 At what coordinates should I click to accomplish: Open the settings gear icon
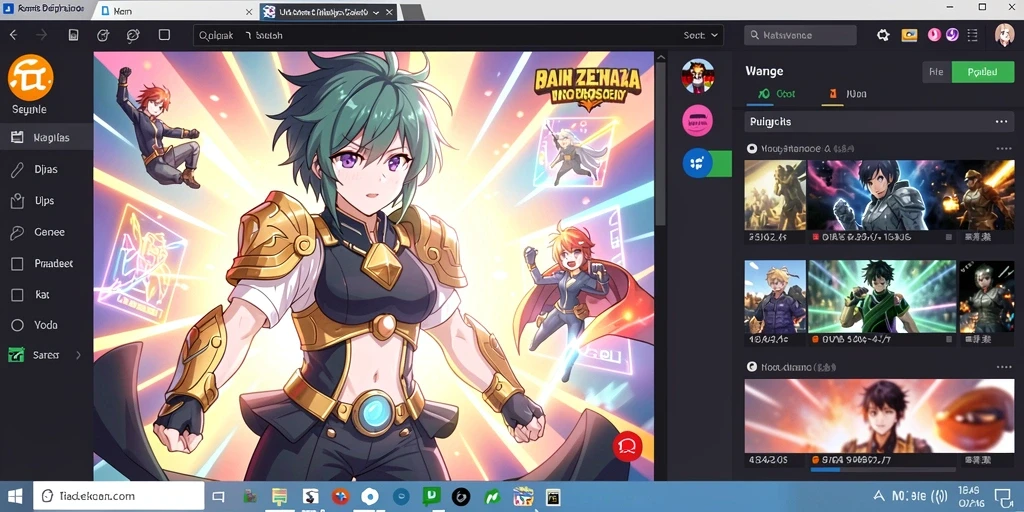(883, 35)
